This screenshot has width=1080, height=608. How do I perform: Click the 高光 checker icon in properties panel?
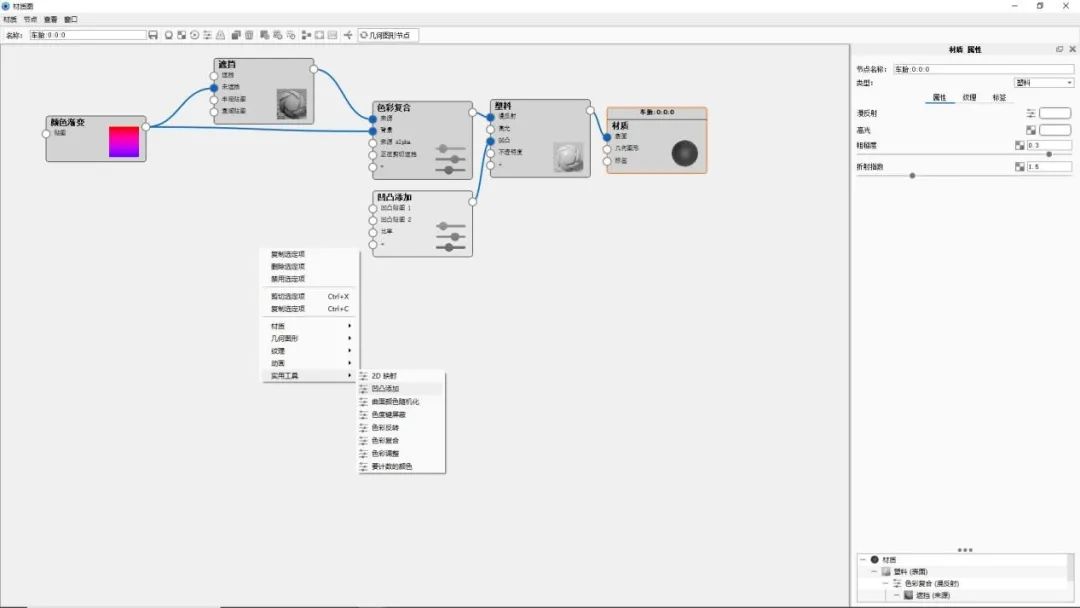(1030, 130)
